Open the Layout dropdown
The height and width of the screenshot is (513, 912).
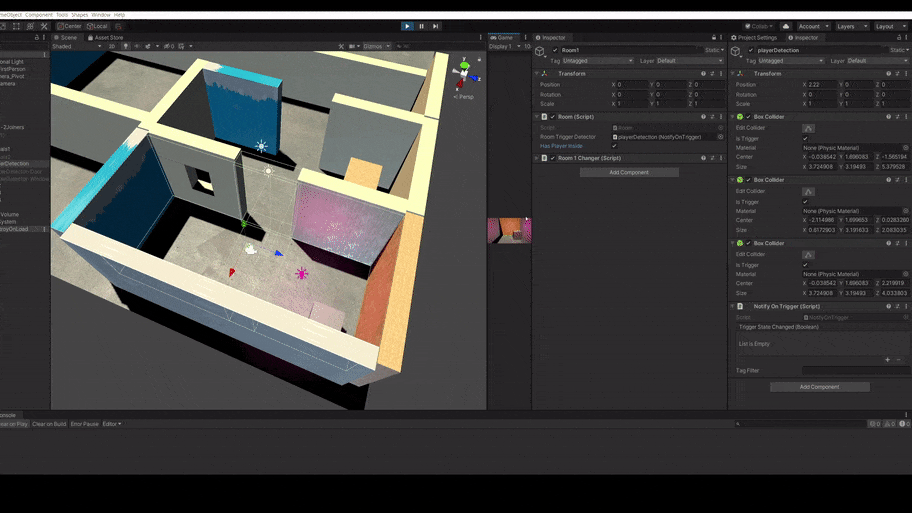tap(890, 26)
